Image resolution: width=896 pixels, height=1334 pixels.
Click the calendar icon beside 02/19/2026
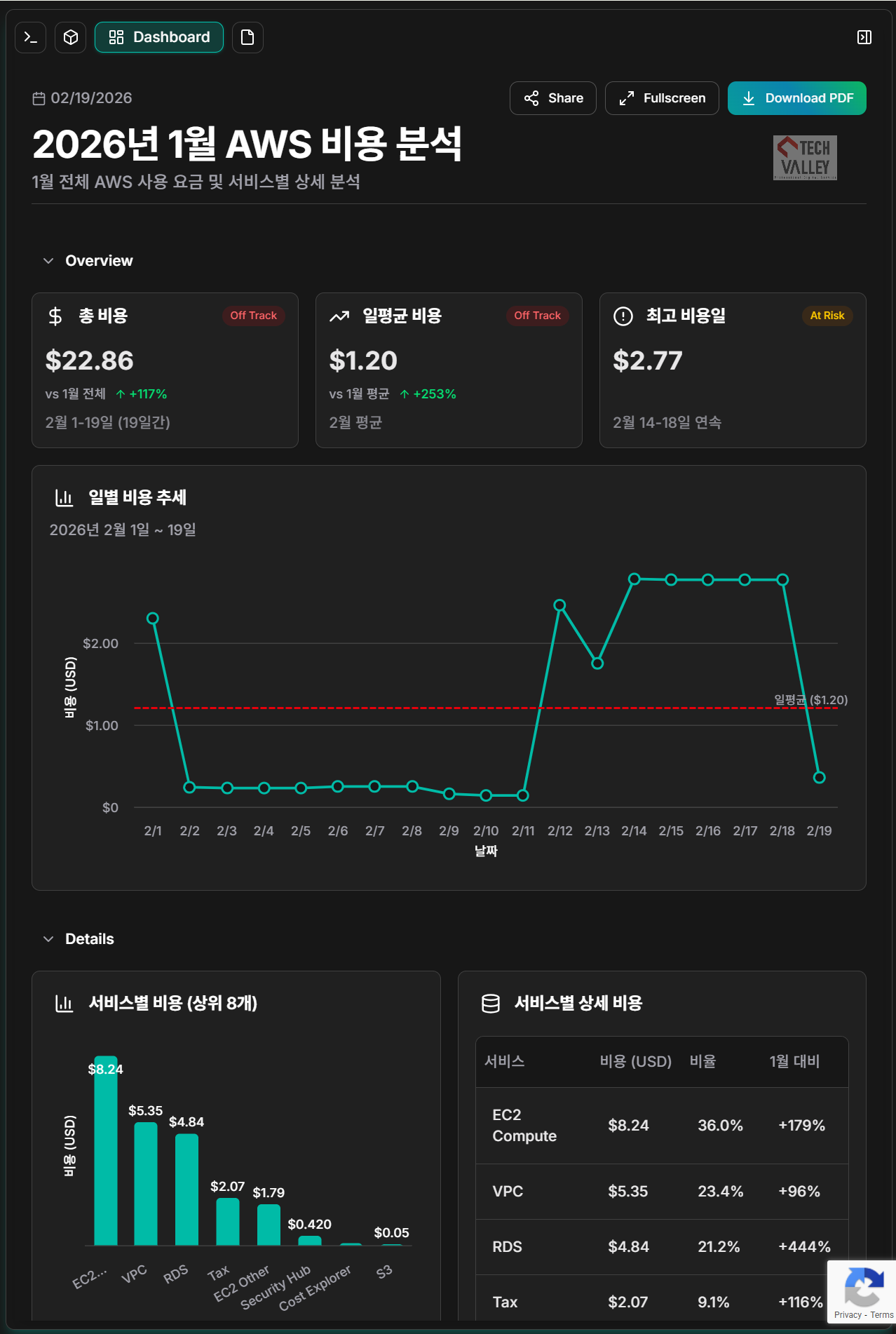tap(39, 99)
